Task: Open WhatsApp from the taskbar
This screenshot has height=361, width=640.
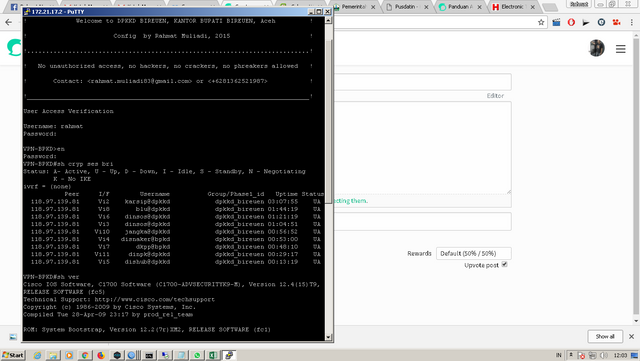Action: click(x=197, y=355)
